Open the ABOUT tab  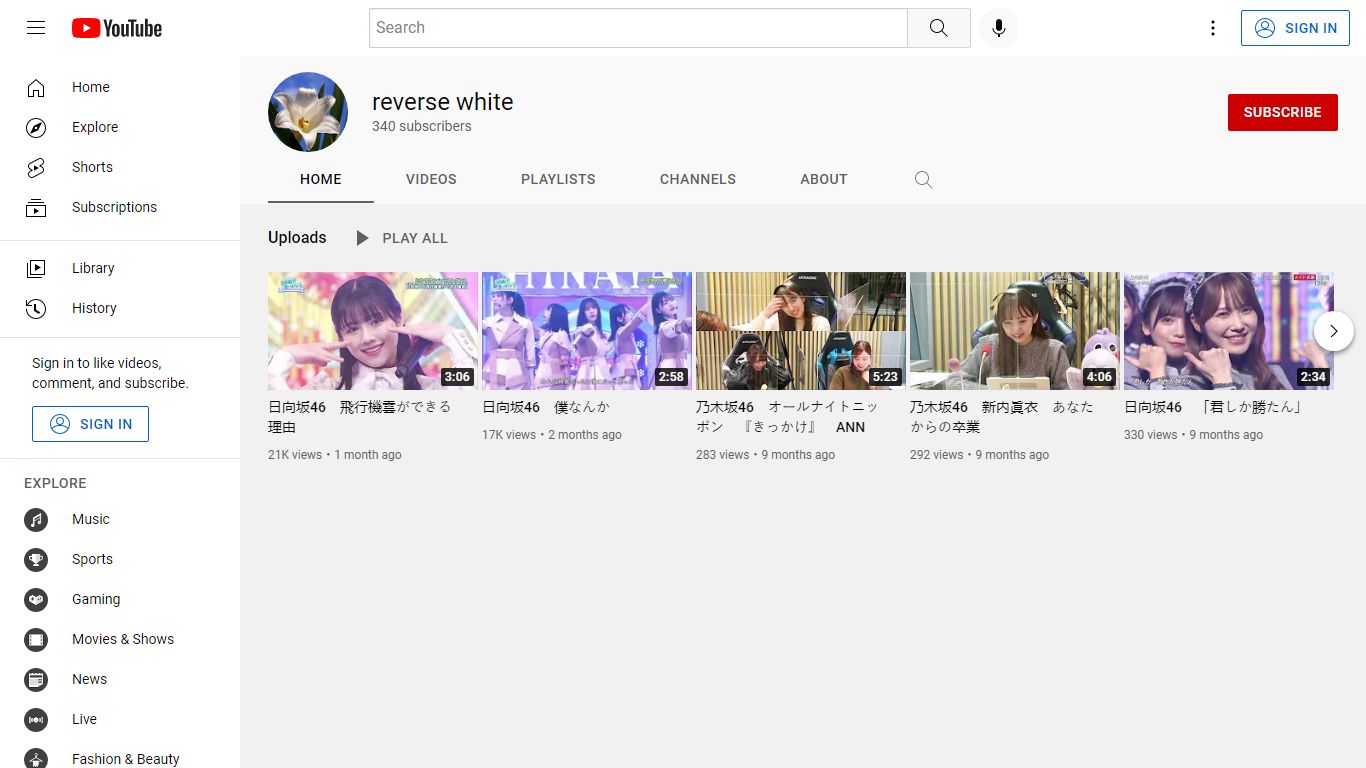(824, 179)
